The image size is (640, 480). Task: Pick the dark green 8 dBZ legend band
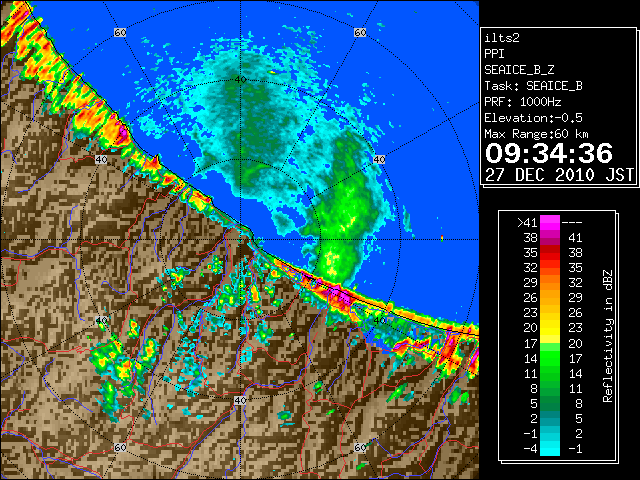point(550,388)
